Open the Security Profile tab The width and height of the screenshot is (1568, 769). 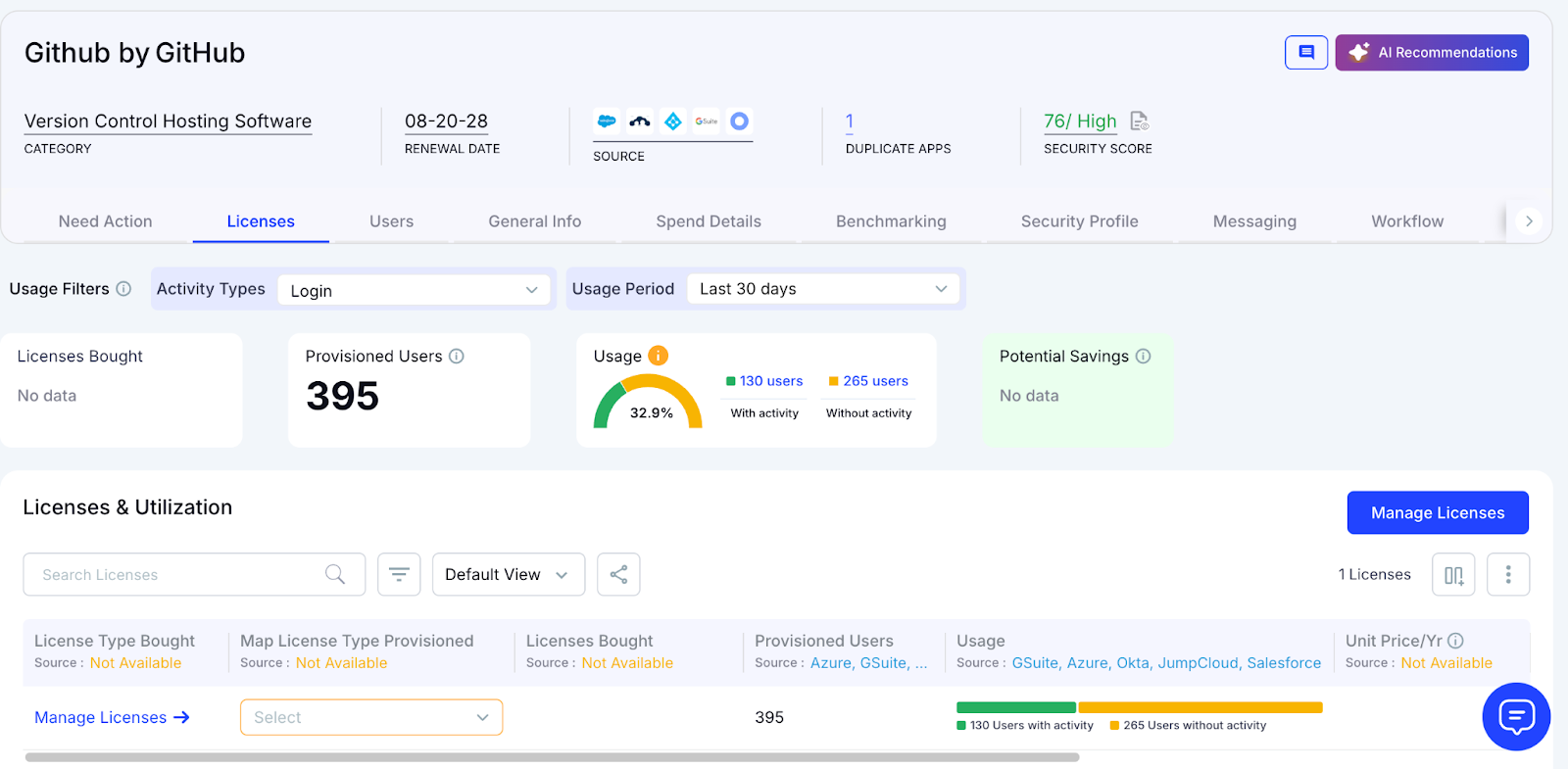coord(1079,221)
